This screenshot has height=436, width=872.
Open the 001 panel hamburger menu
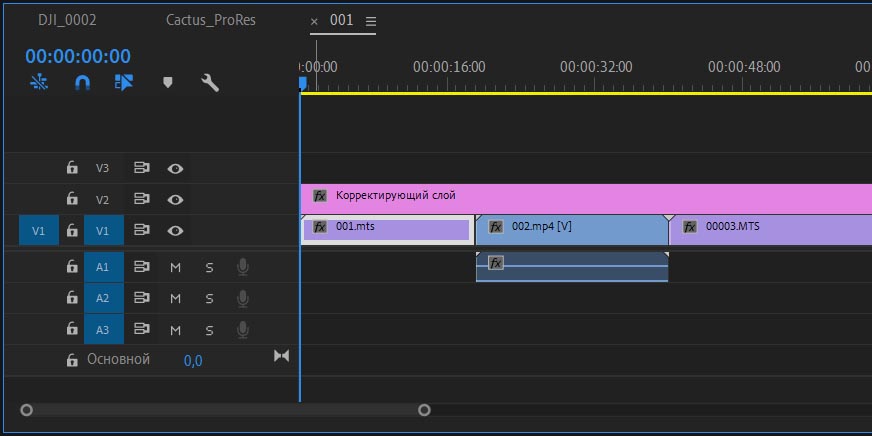pyautogui.click(x=370, y=21)
